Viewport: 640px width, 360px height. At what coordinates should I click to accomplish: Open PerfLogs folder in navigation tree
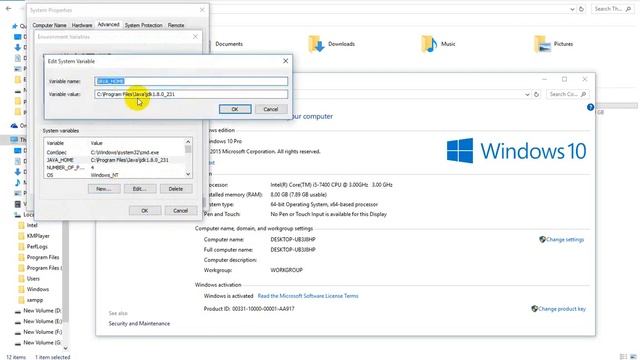pos(37,247)
